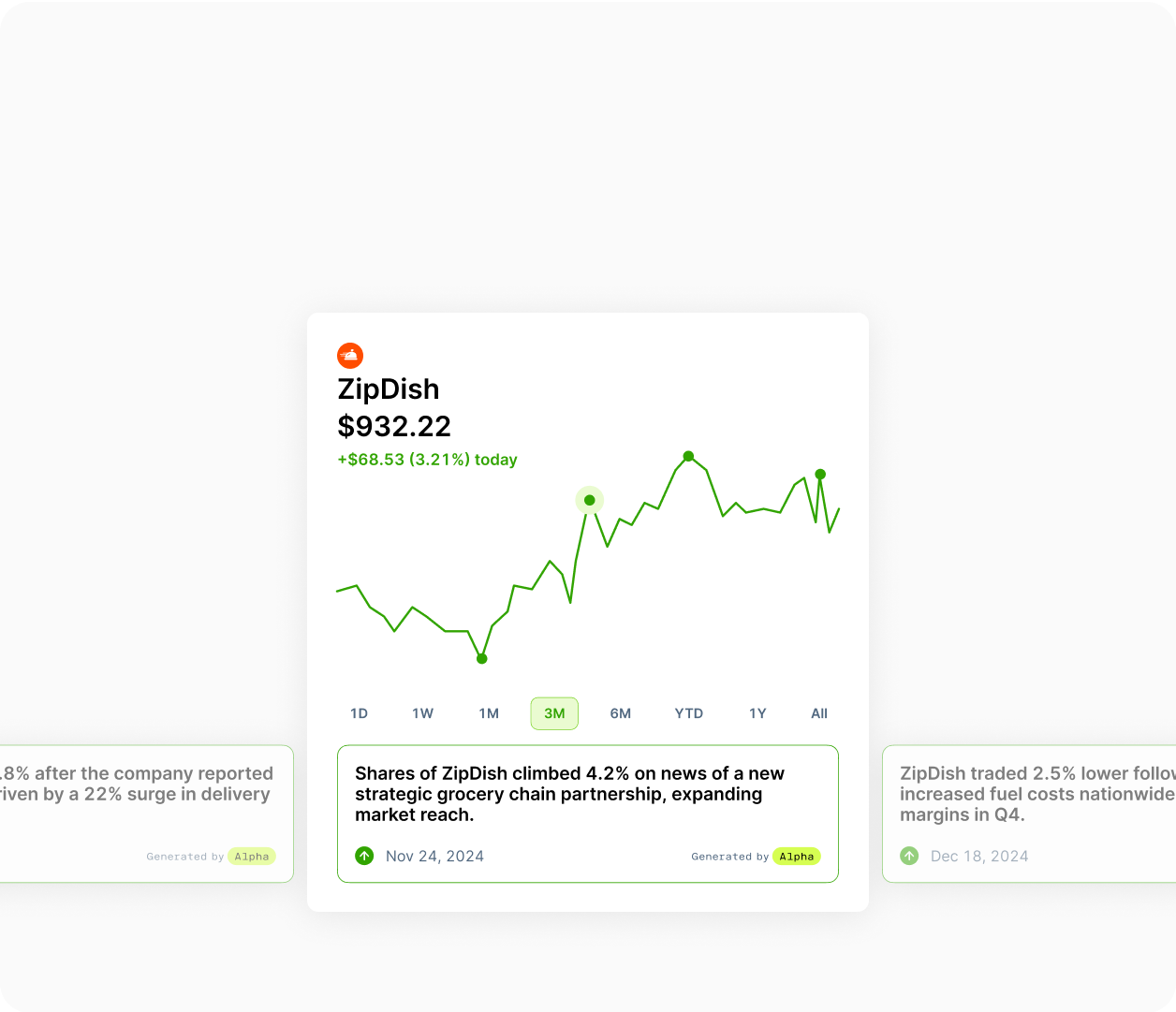Open the grocery chain partnership news card
The image size is (1176, 1012).
587,796
